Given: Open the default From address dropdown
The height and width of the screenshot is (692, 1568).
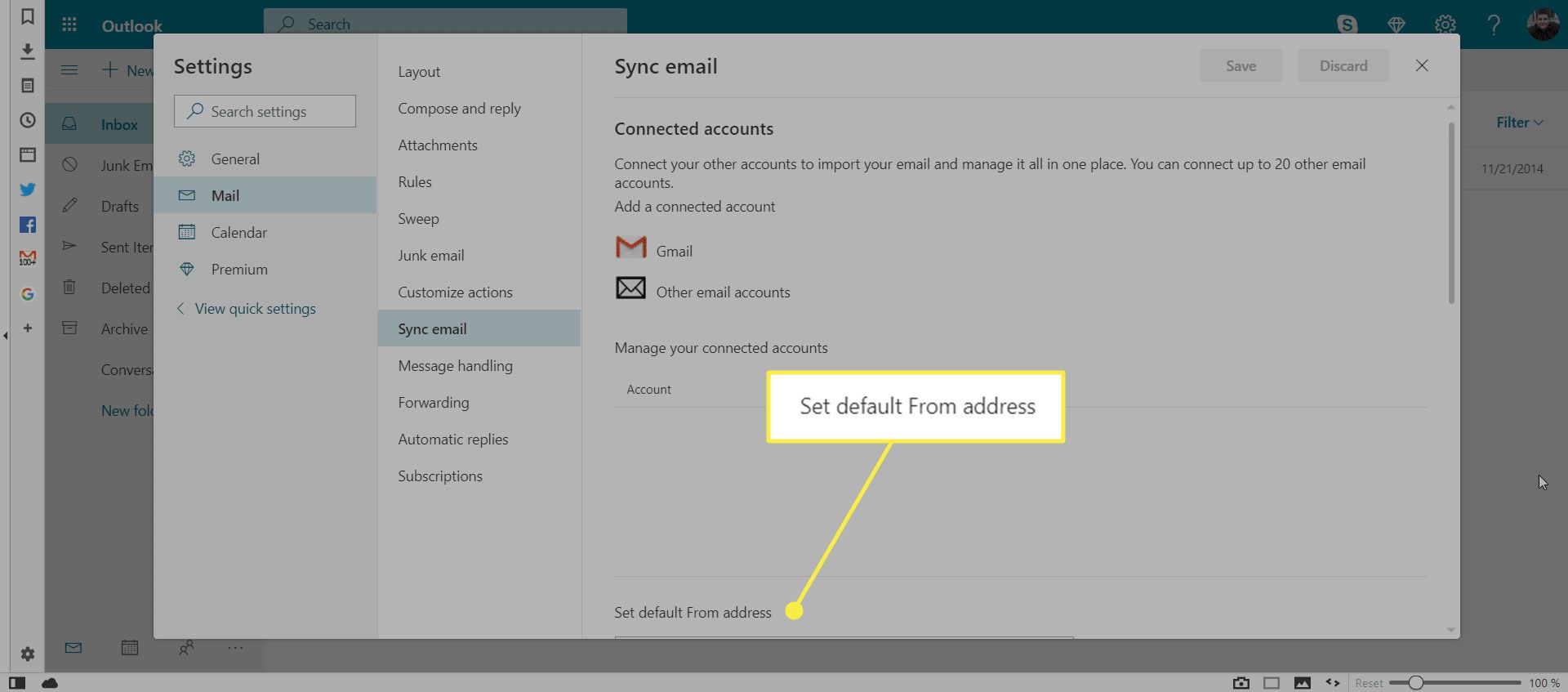Looking at the screenshot, I should click(x=844, y=637).
